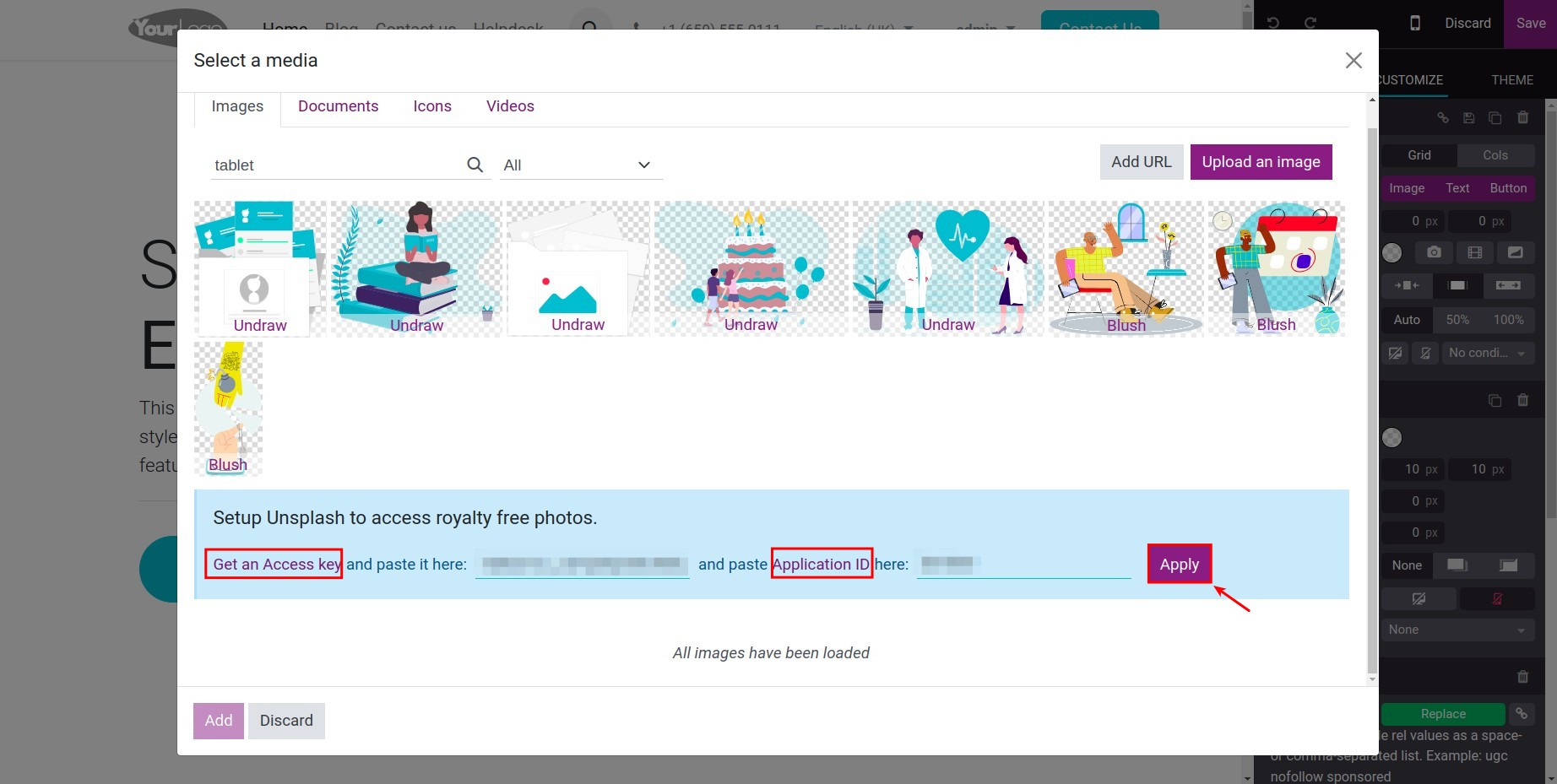
Task: Set content width to 100%
Action: (x=1509, y=319)
